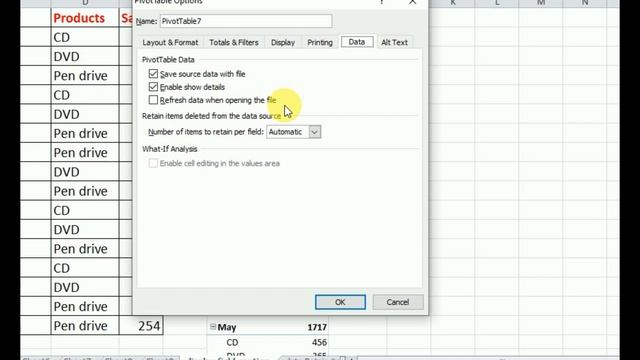Image resolution: width=640 pixels, height=360 pixels.
Task: Select last Pen drive cell beside 254
Action: [x=85, y=326]
